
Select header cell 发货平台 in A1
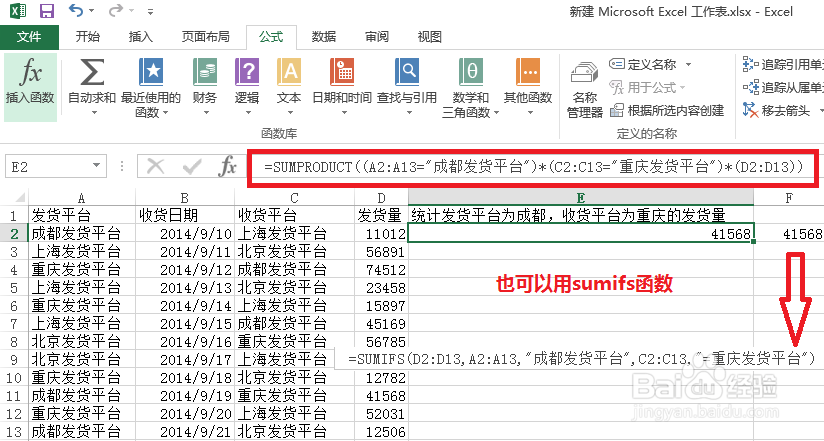(81, 215)
